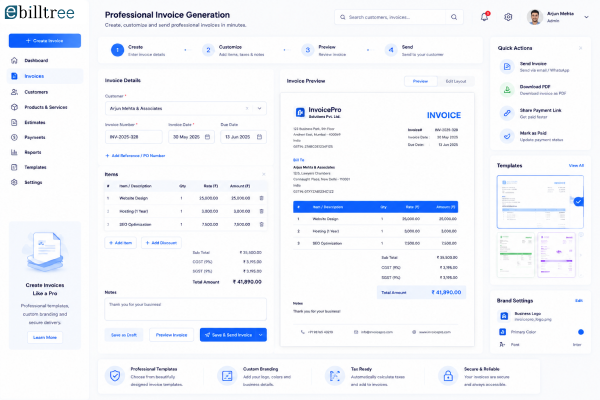Click the billtree logo
The image size is (600, 400).
pos(40,12)
